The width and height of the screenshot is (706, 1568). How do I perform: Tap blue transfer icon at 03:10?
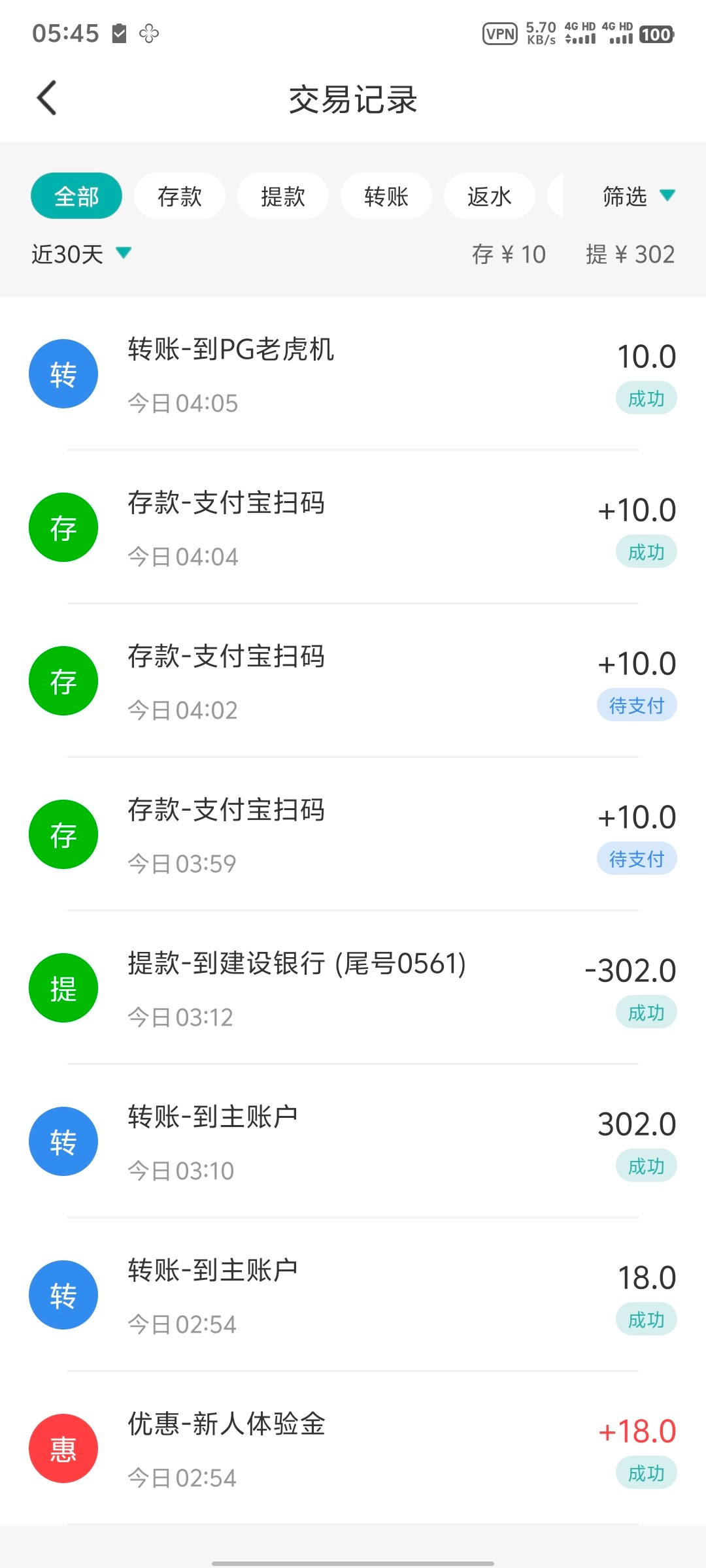(x=63, y=1141)
